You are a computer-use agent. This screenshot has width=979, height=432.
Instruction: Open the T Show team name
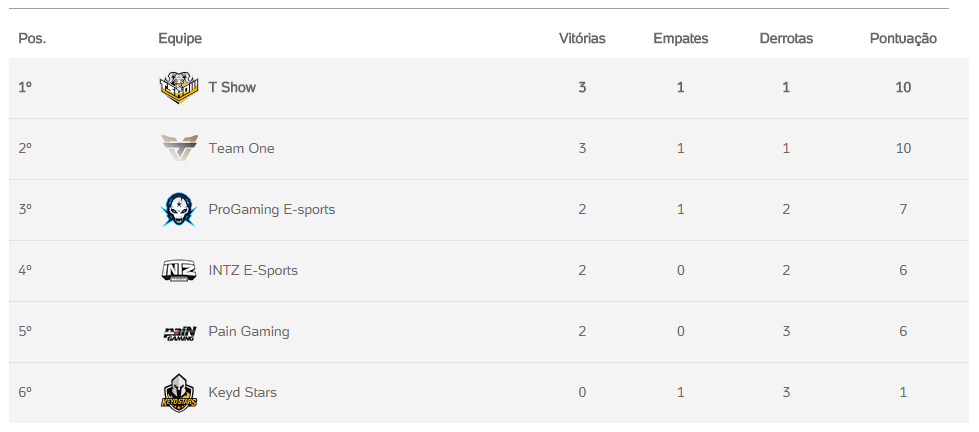pos(232,88)
